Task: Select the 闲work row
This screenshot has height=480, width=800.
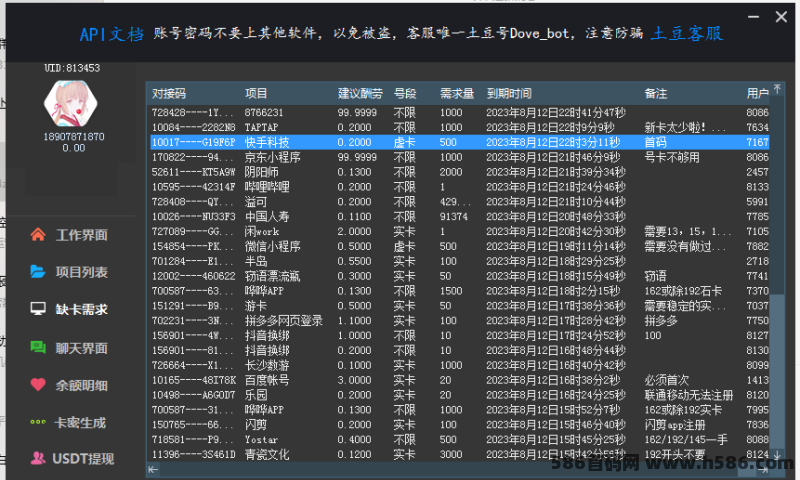Action: 460,231
